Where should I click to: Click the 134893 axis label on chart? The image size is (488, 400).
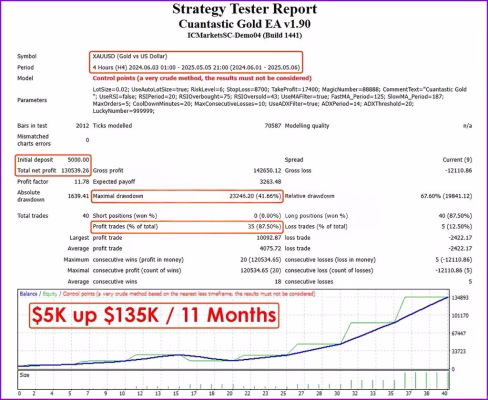[x=460, y=298]
